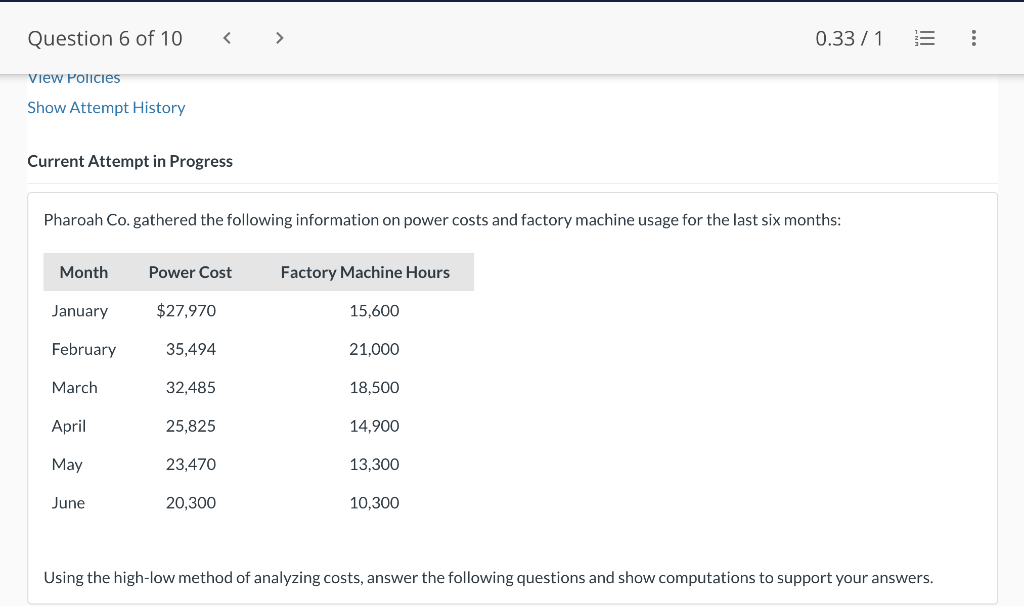Go to the next question arrow
1024x606 pixels.
pos(280,38)
